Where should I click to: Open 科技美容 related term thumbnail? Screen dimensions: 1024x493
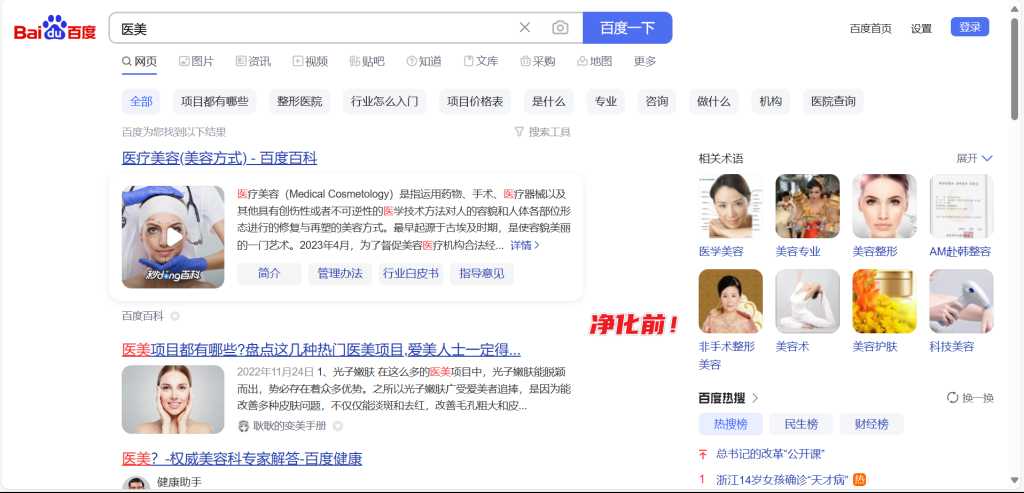[x=961, y=301]
